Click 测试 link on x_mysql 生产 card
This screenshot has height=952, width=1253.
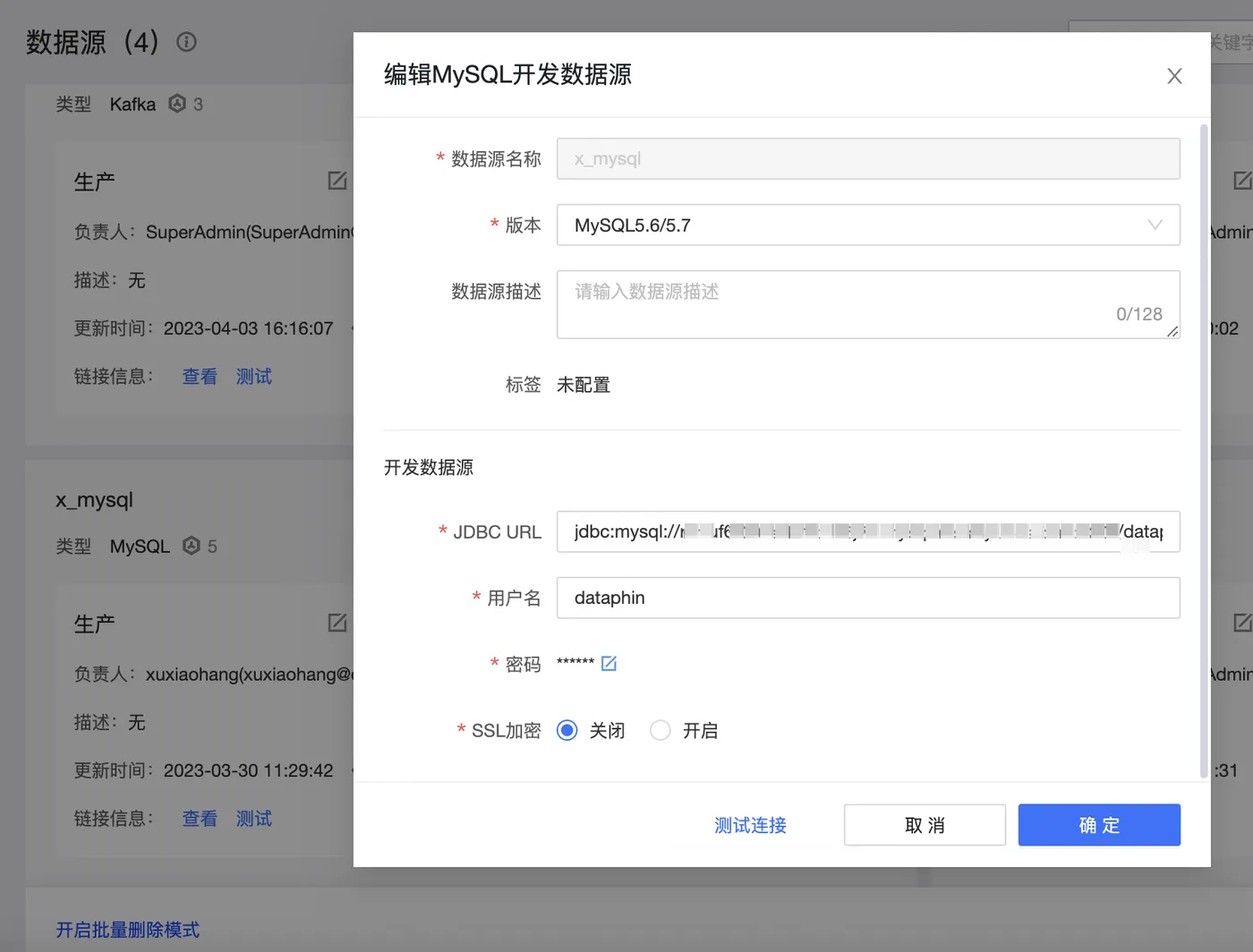coord(254,819)
